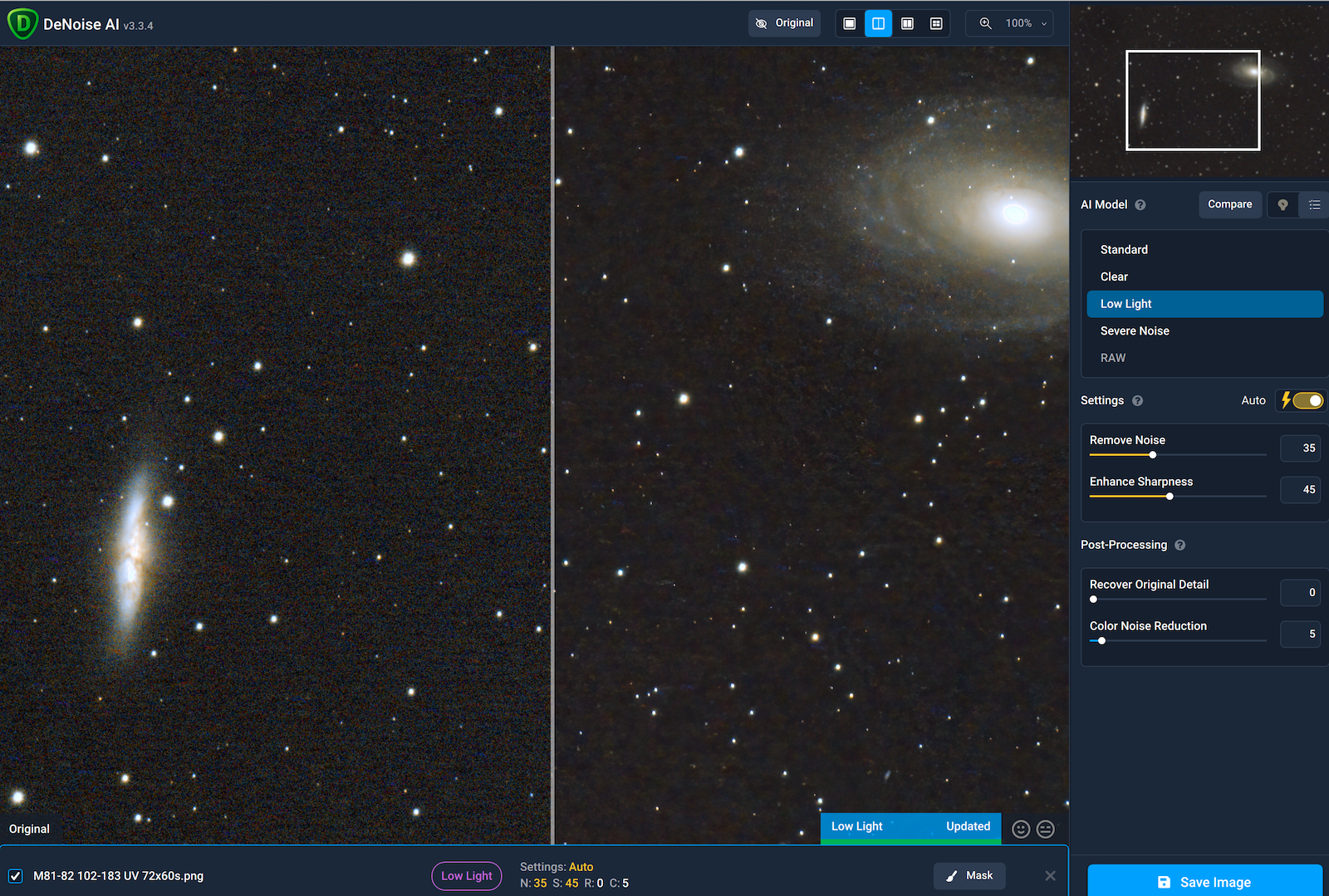Uncheck the M81-82 image file checkbox
Image resolution: width=1329 pixels, height=896 pixels.
pyautogui.click(x=15, y=875)
